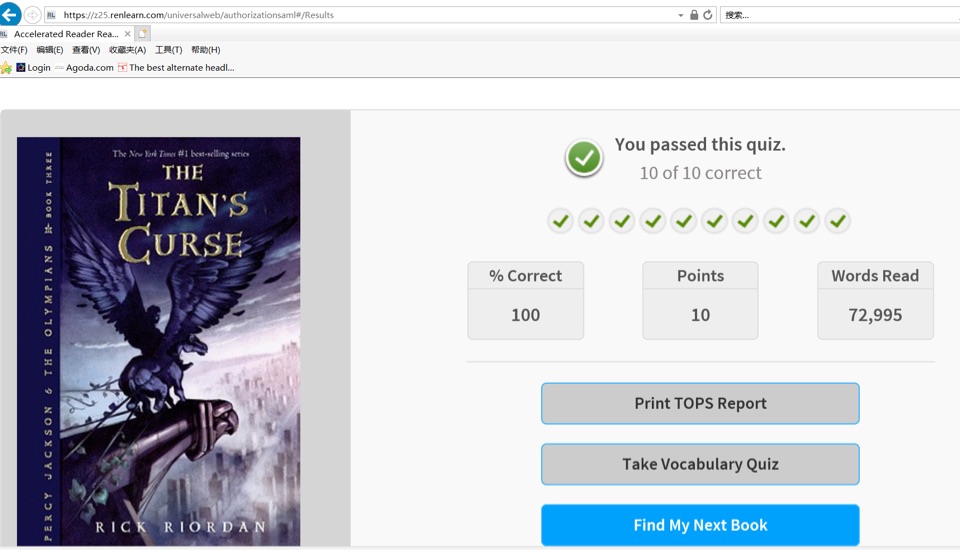Open the 收藏夹(A) menu

click(127, 50)
